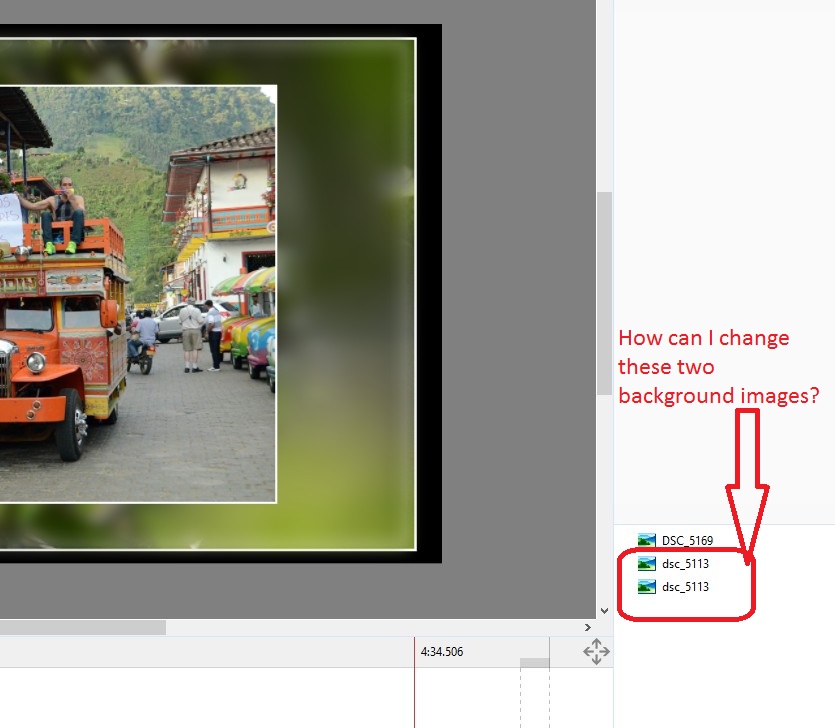The image size is (835, 728).
Task: Click the preview's vertical scroll down arrow
Action: [603, 610]
